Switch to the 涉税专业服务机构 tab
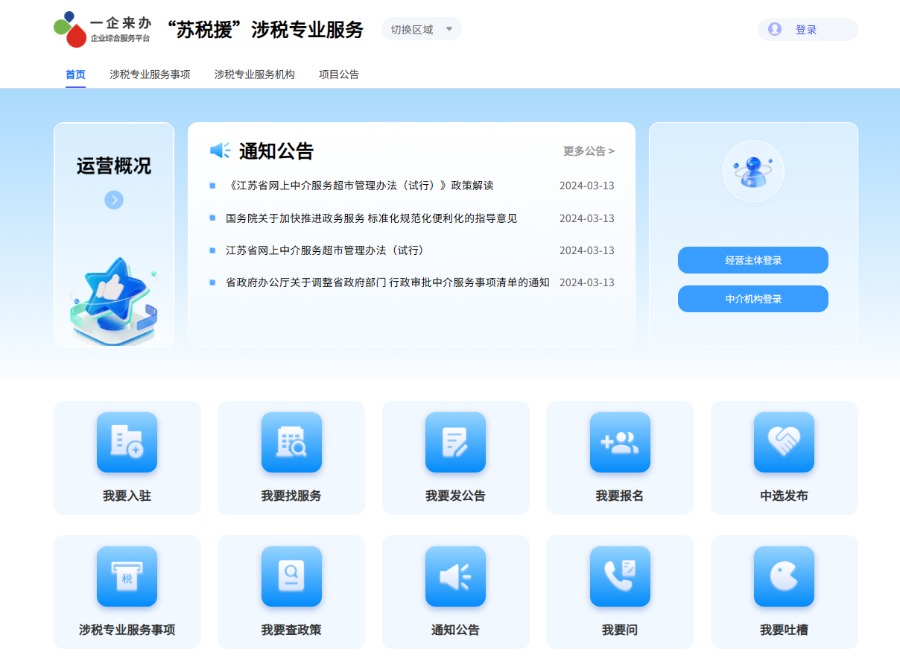 point(254,75)
